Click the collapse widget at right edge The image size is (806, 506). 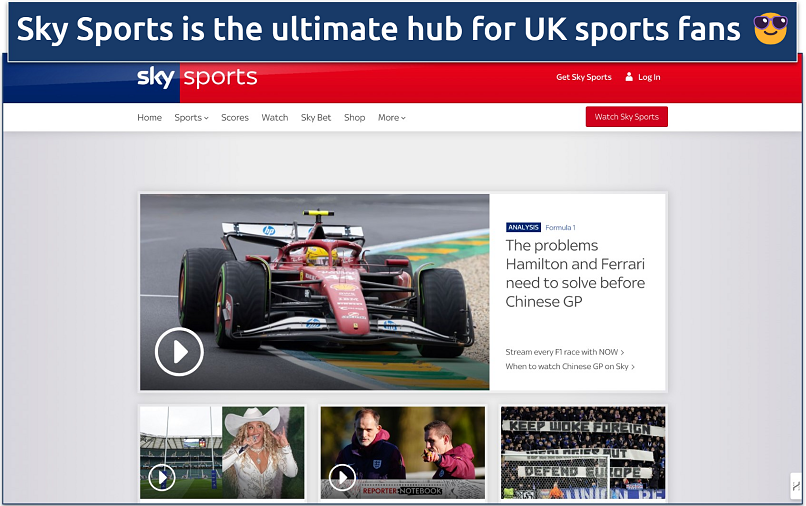(x=796, y=486)
